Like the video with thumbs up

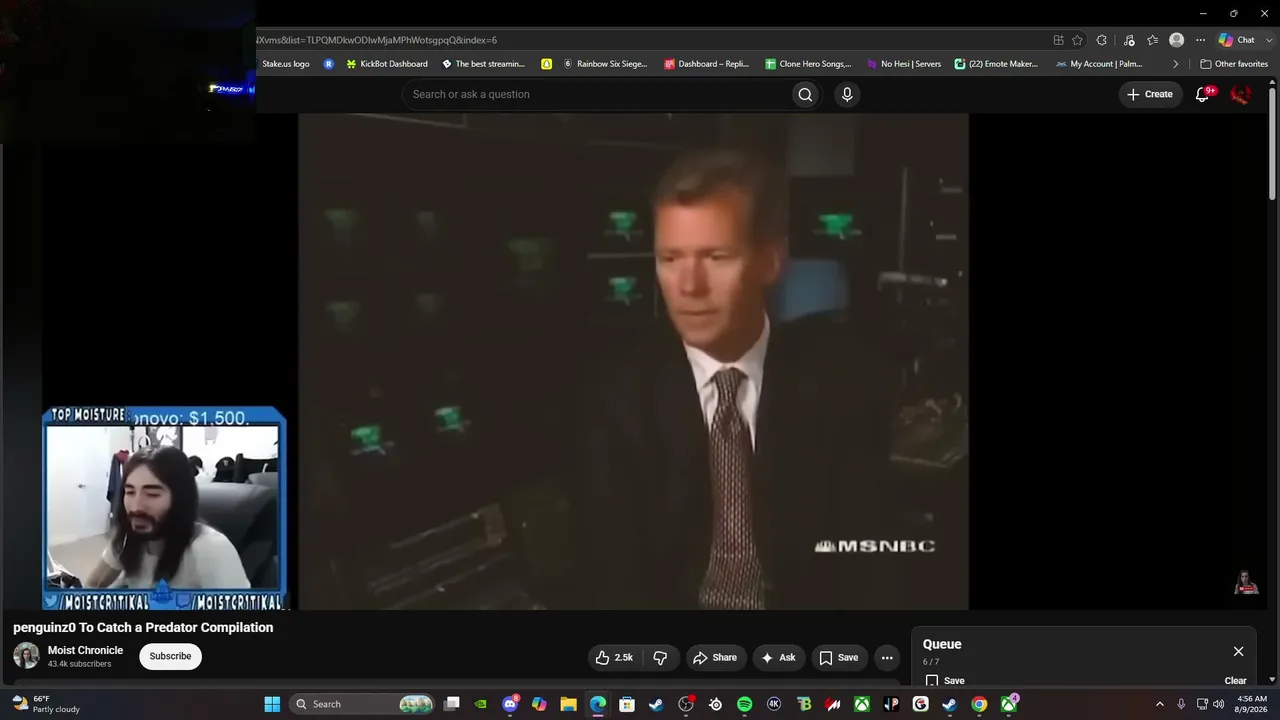614,657
